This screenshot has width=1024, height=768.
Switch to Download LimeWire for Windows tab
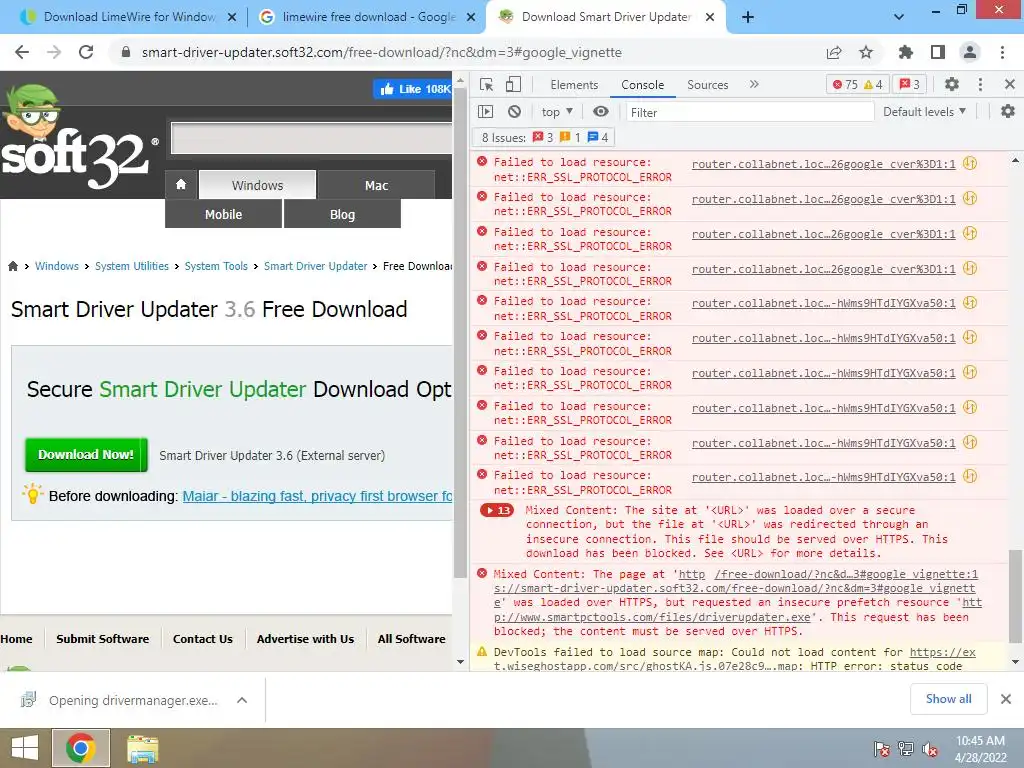click(121, 17)
